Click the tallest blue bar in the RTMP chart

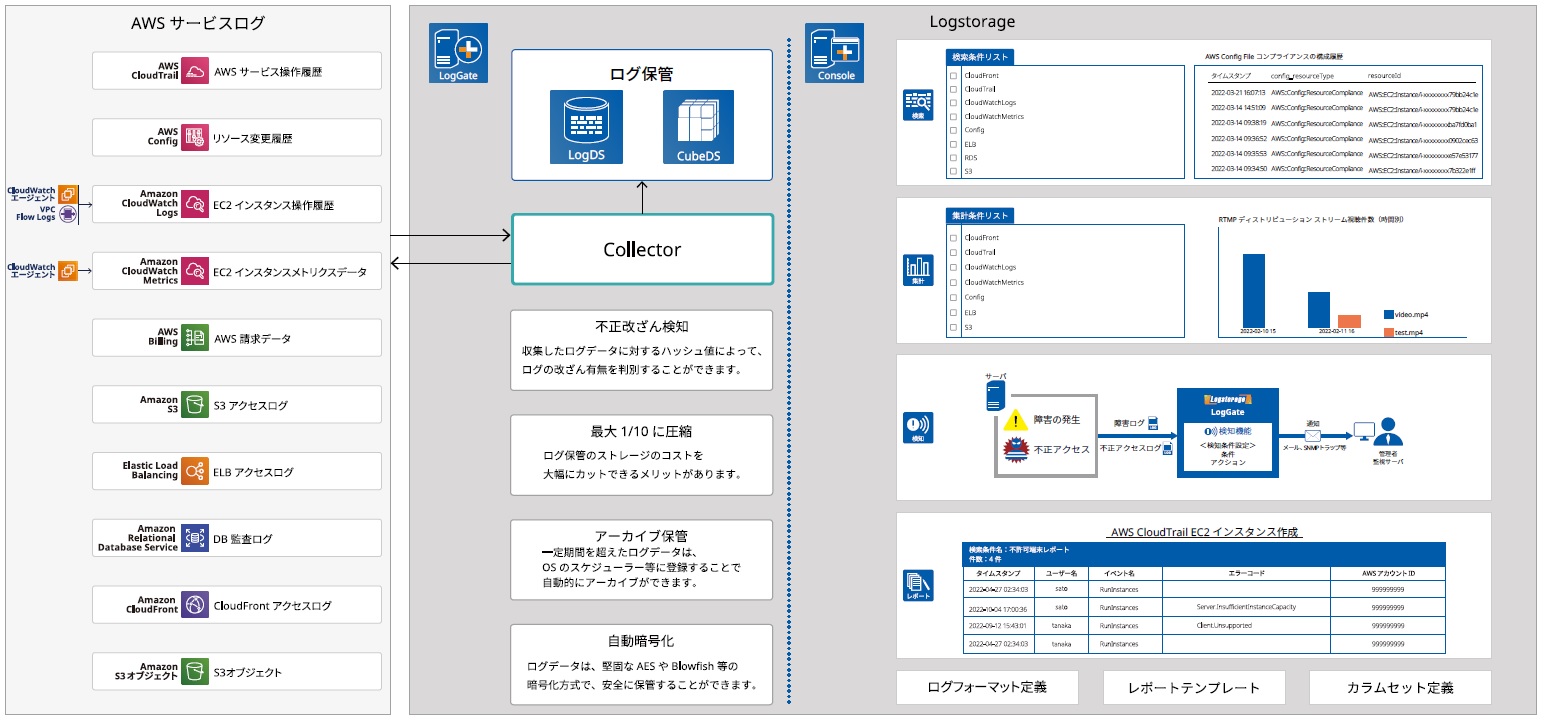(x=1254, y=291)
